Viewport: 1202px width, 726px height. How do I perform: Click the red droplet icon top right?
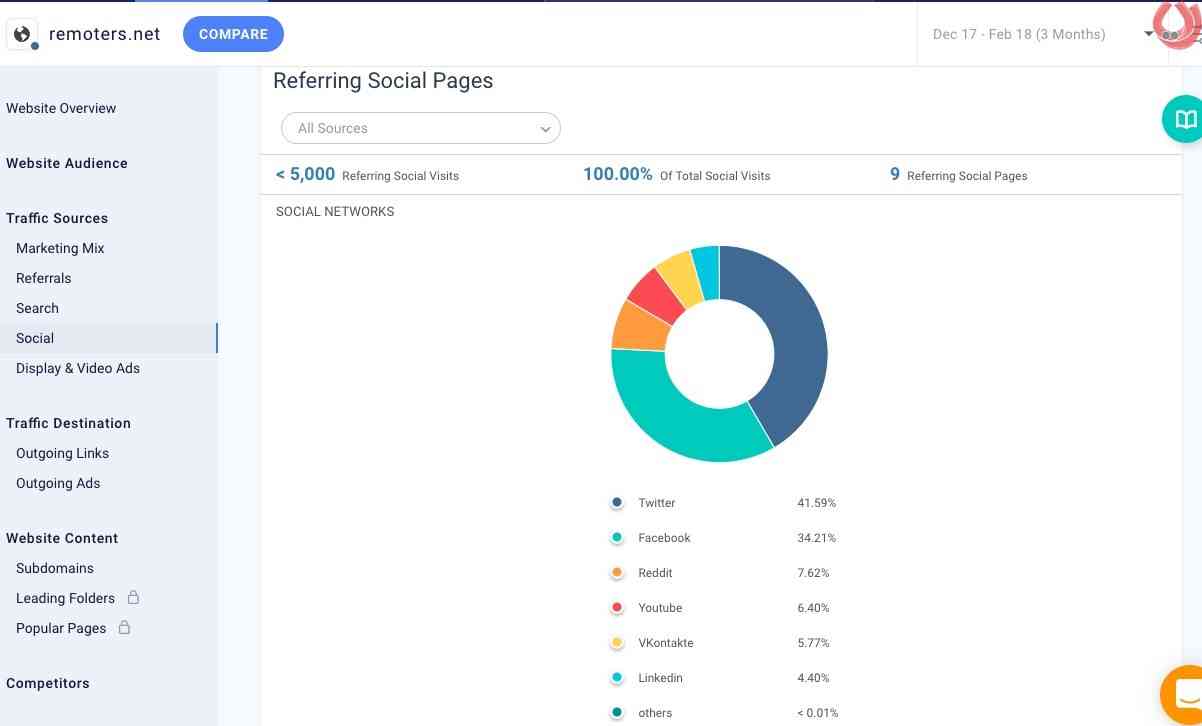pos(1177,22)
